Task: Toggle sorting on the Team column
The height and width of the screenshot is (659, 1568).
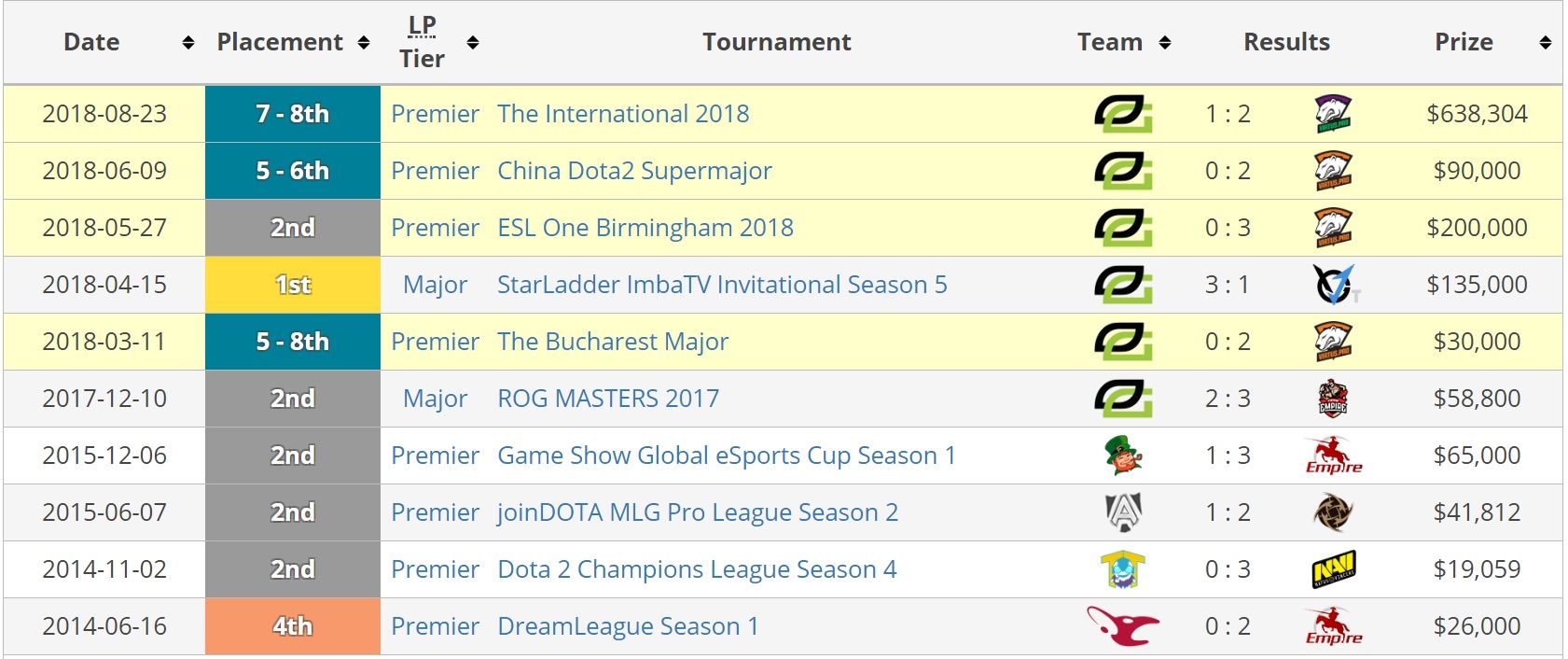Action: [x=1164, y=43]
